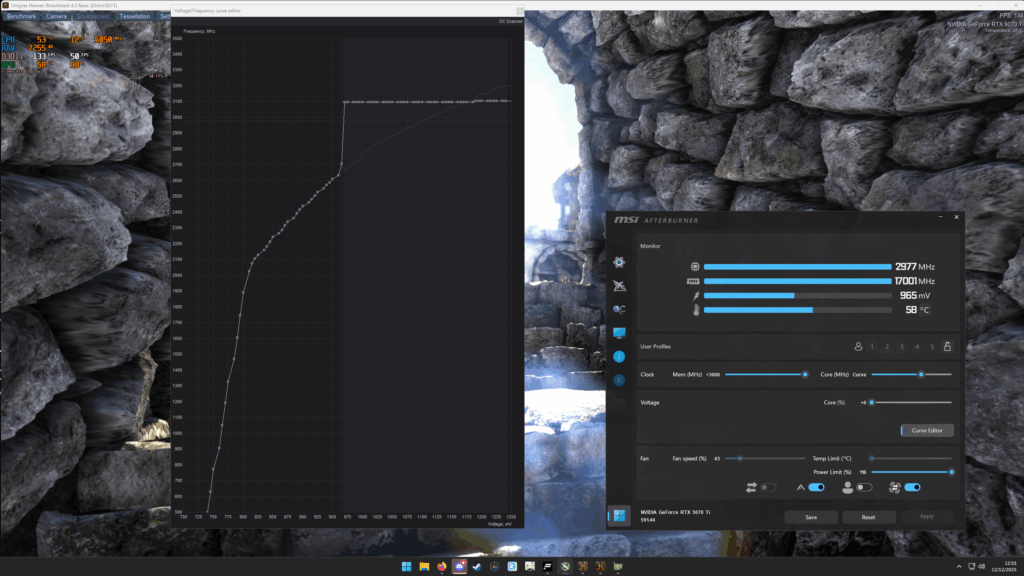Expand the system tray hidden icons chevron
This screenshot has height=576, width=1024.
point(959,566)
